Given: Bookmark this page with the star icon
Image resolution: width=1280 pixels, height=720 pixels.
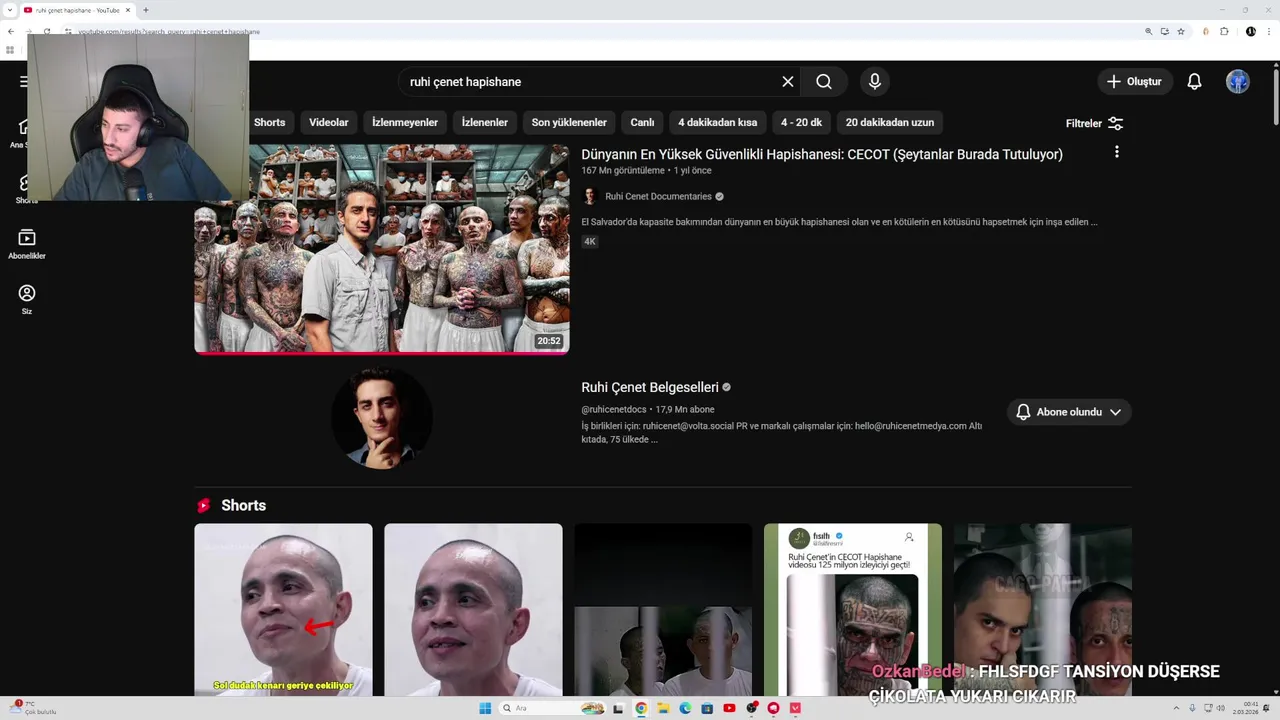Looking at the screenshot, I should [x=1181, y=31].
